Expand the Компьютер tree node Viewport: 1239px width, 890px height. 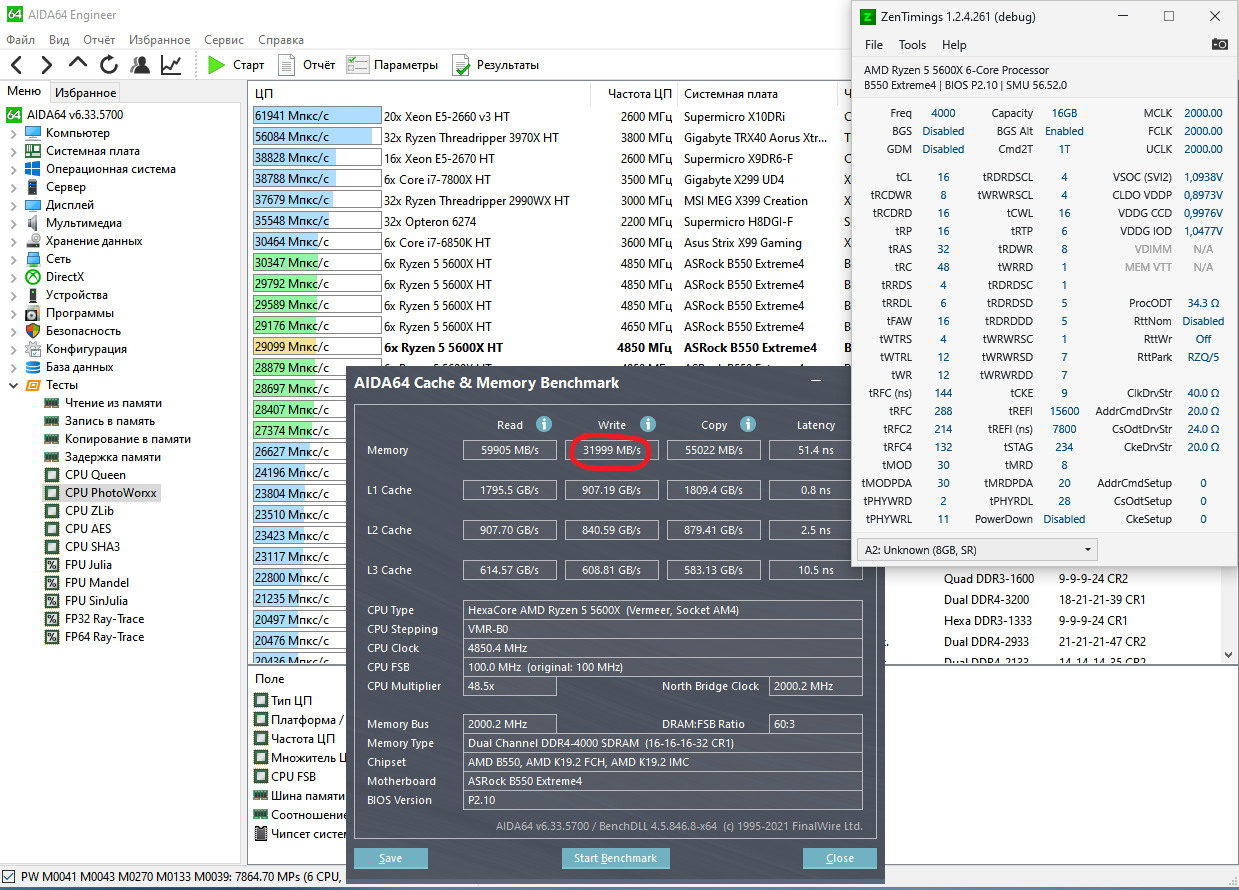13,133
